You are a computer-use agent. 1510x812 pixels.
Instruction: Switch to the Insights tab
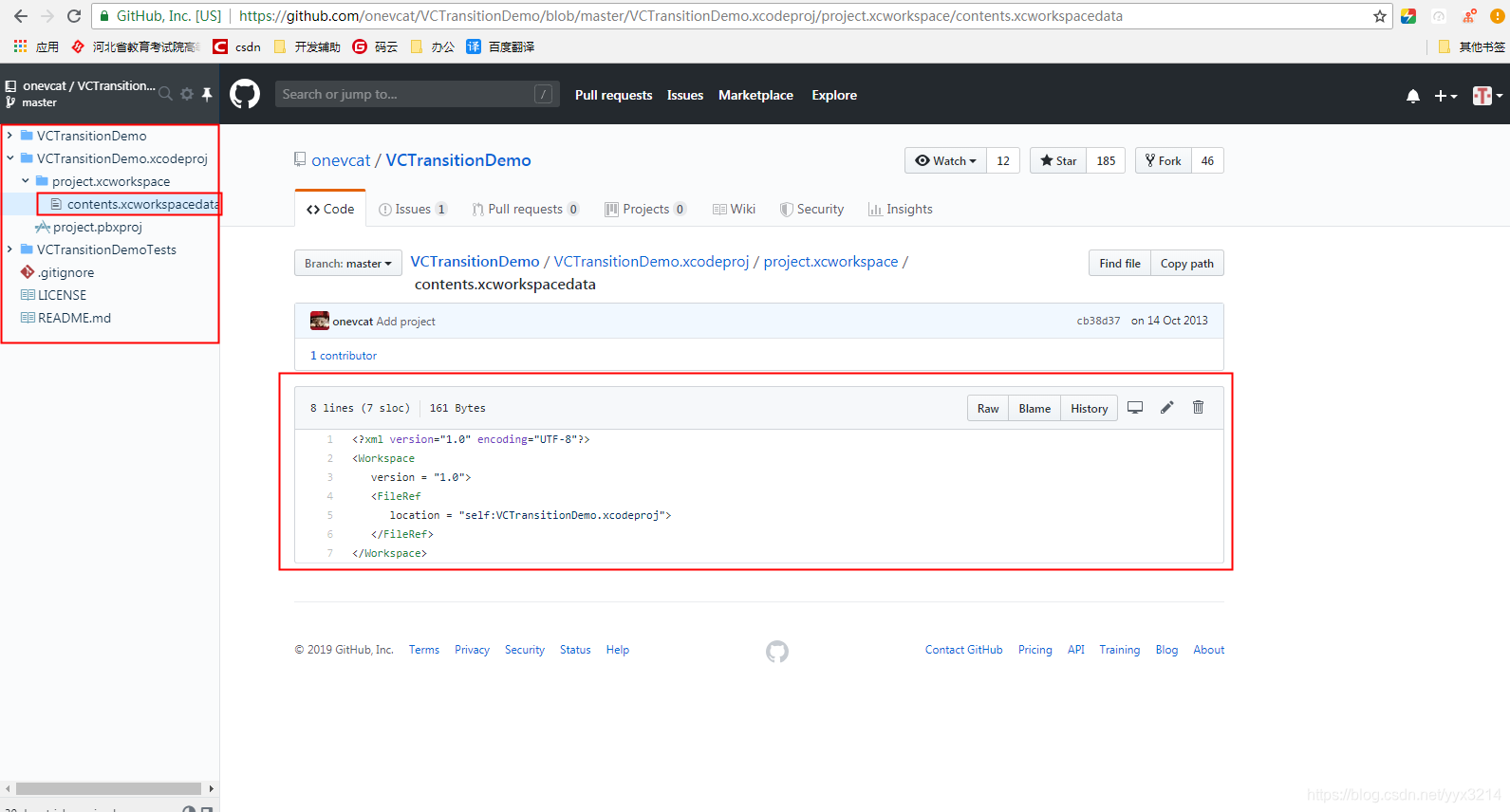[x=901, y=209]
